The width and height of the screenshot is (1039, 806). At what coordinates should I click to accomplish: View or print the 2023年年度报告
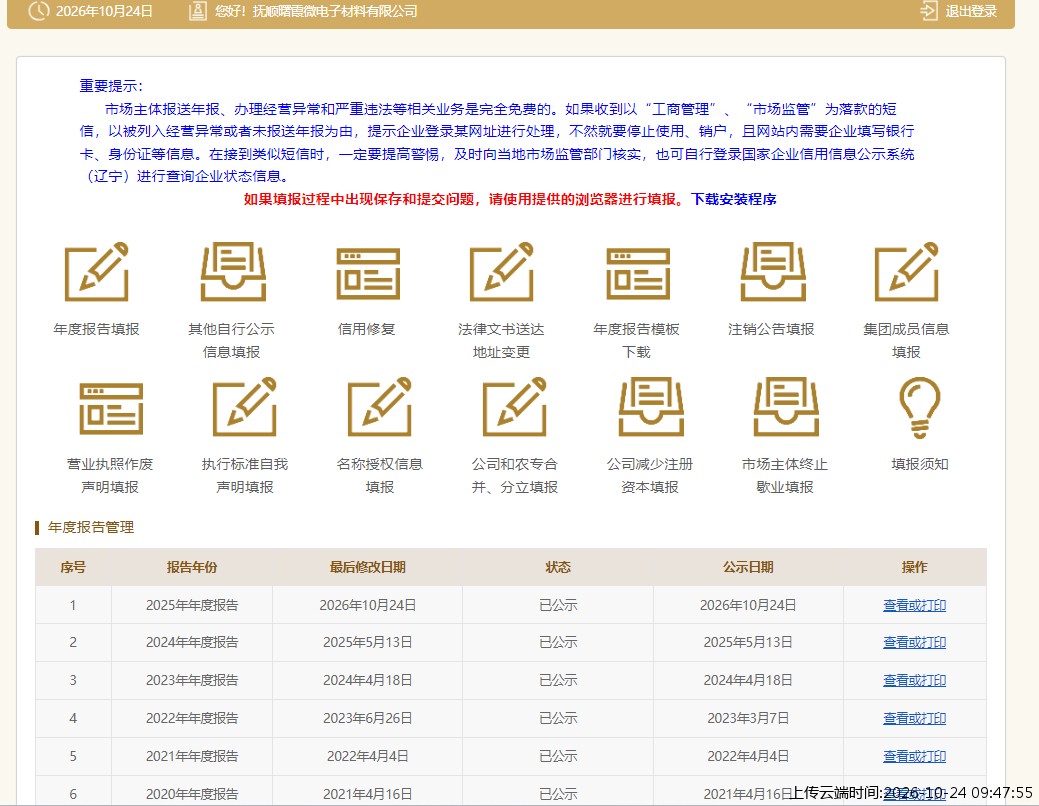(914, 680)
